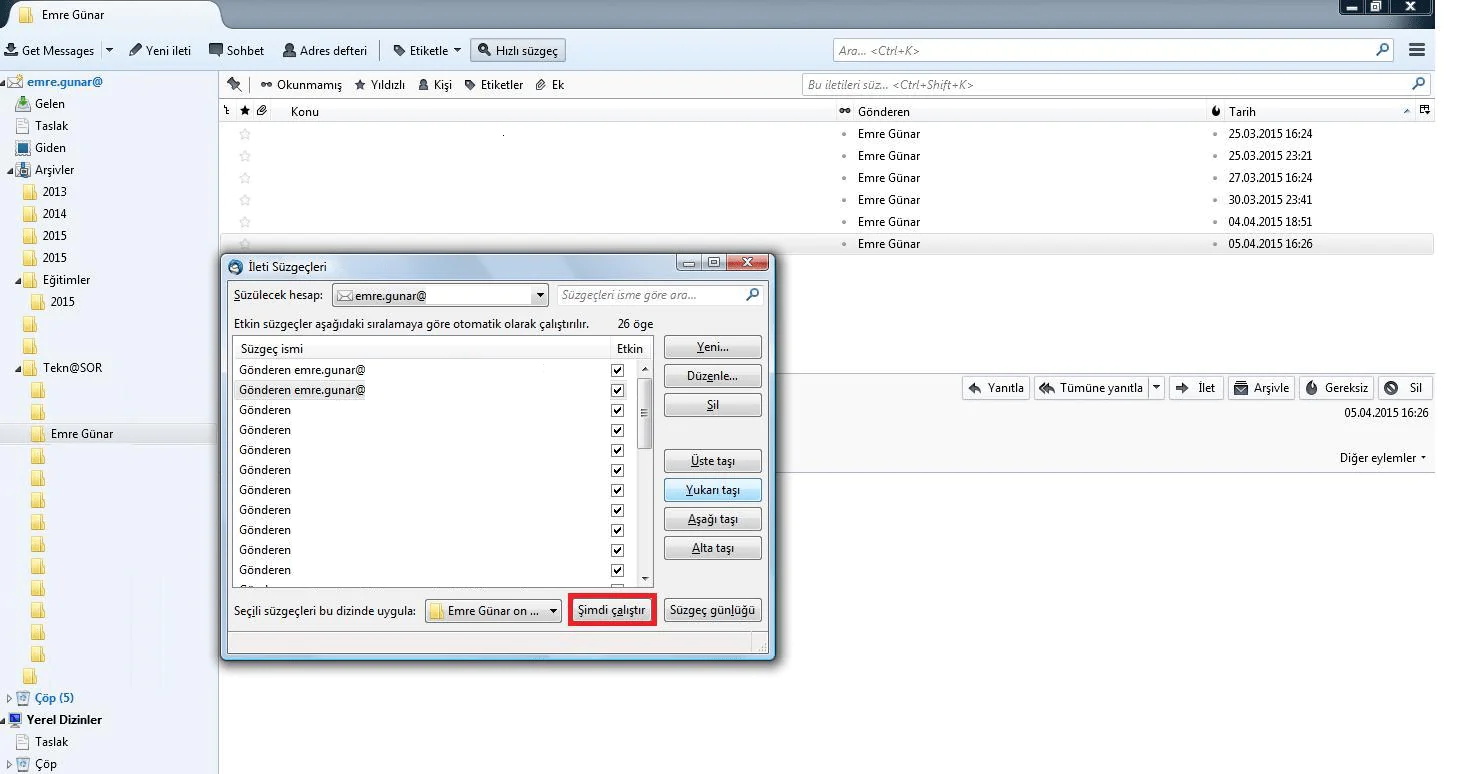Viewport: 1464px width, 774px height.
Task: Filter by Etiketler tags
Action: click(x=494, y=85)
